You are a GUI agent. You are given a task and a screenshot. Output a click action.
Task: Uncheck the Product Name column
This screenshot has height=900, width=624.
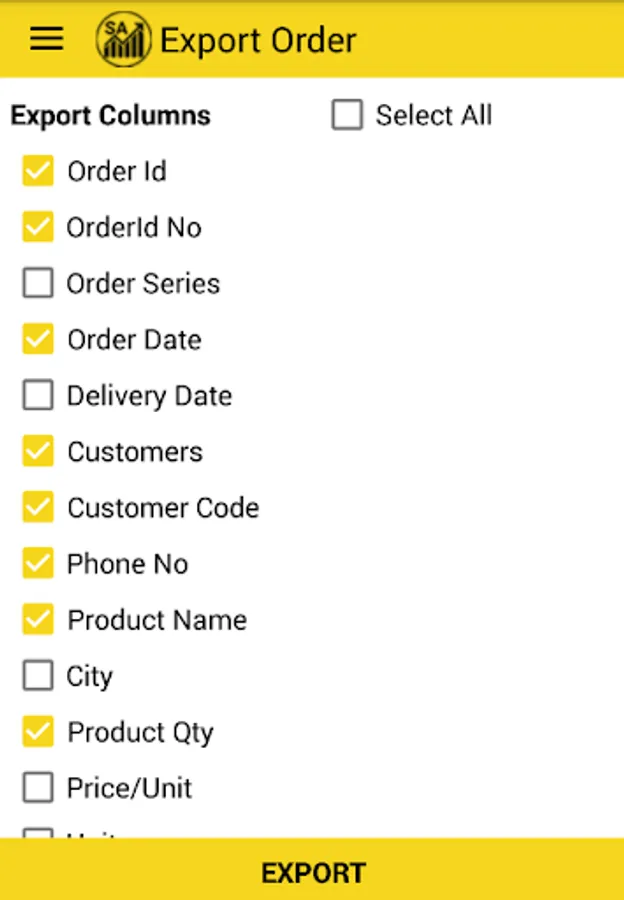tap(38, 619)
